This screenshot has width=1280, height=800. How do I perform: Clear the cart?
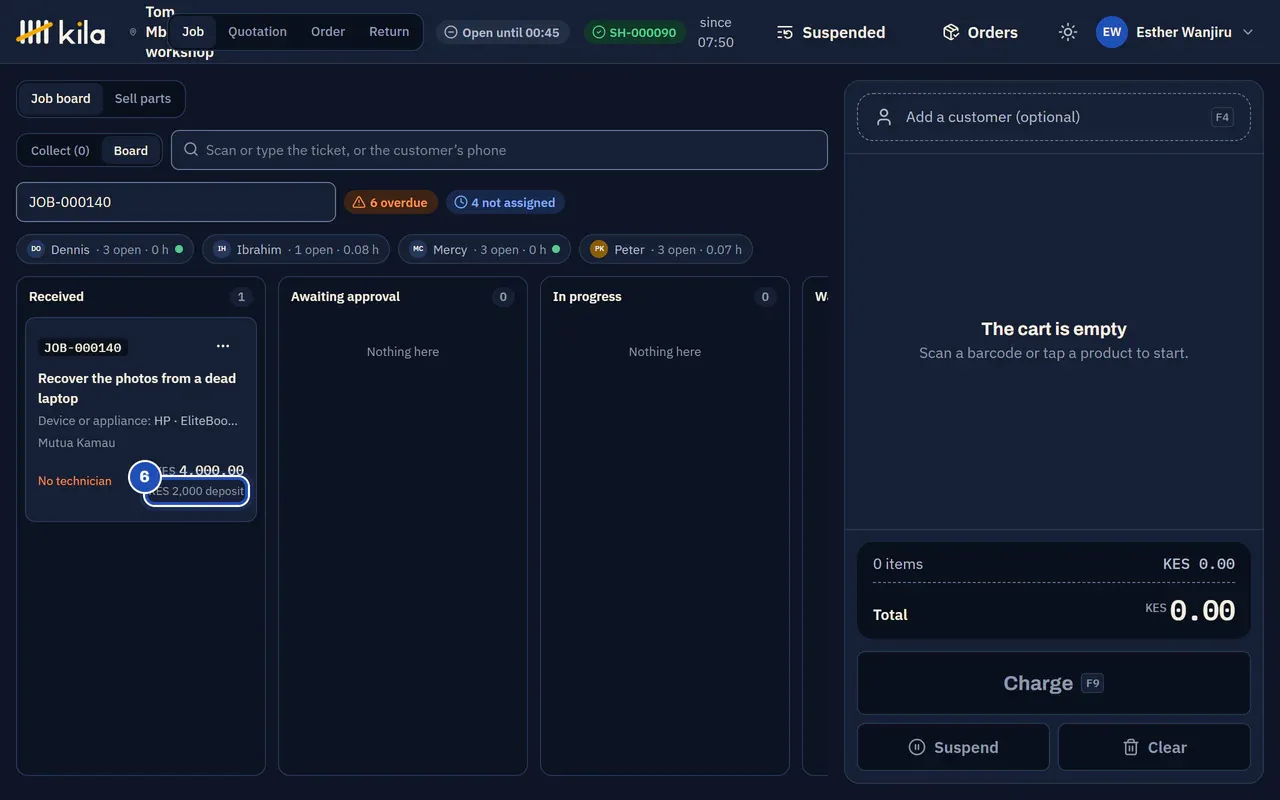pyautogui.click(x=1154, y=747)
